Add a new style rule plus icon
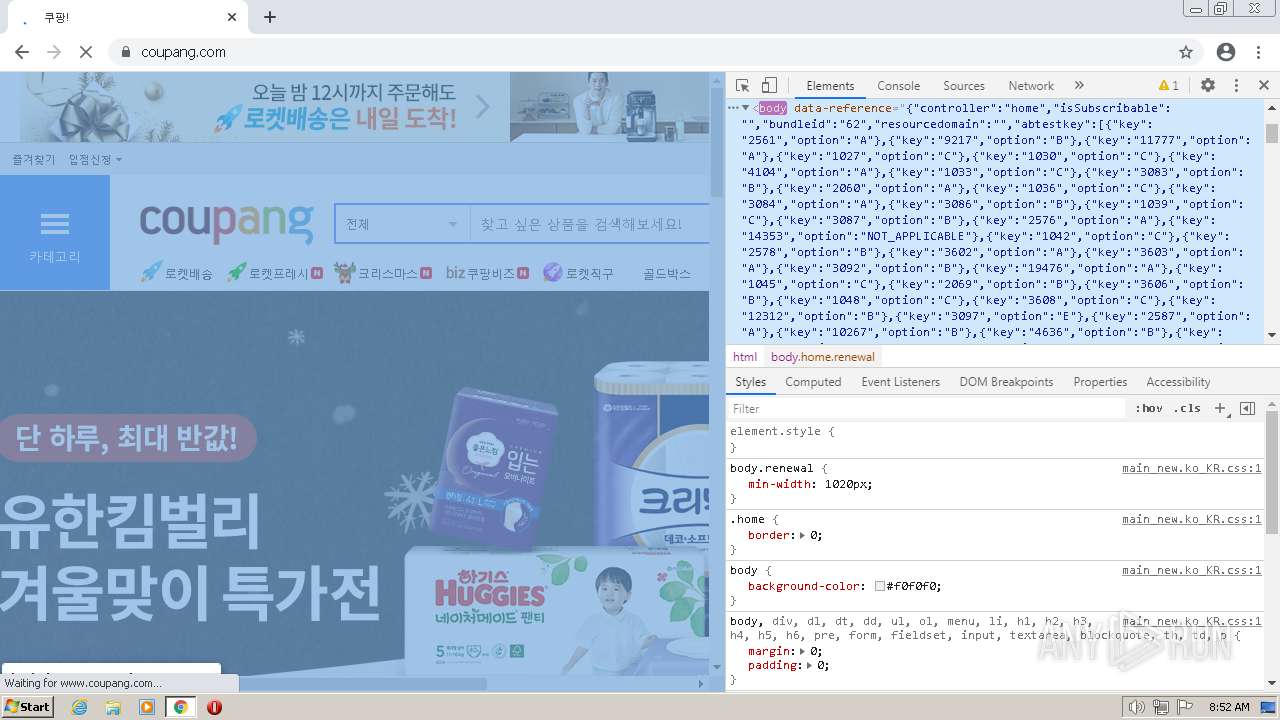Screen dimensions: 1280x720 point(1220,409)
